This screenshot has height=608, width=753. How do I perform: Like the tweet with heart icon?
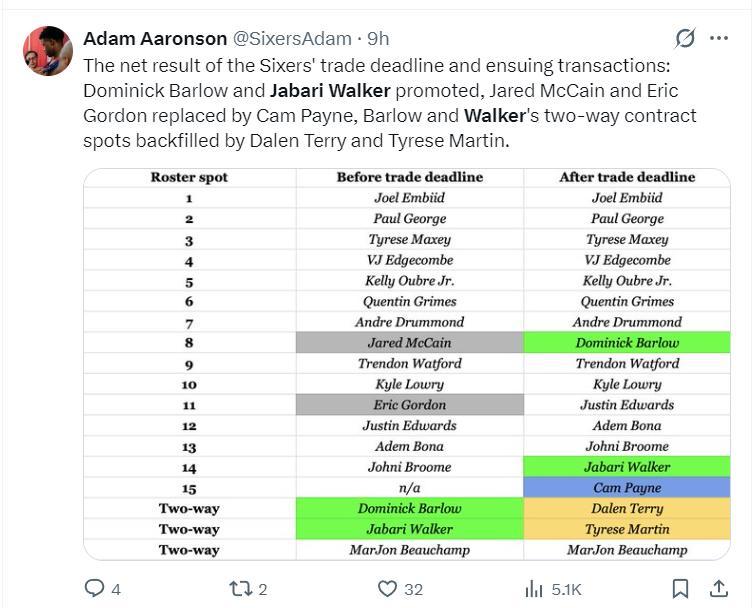coord(388,588)
